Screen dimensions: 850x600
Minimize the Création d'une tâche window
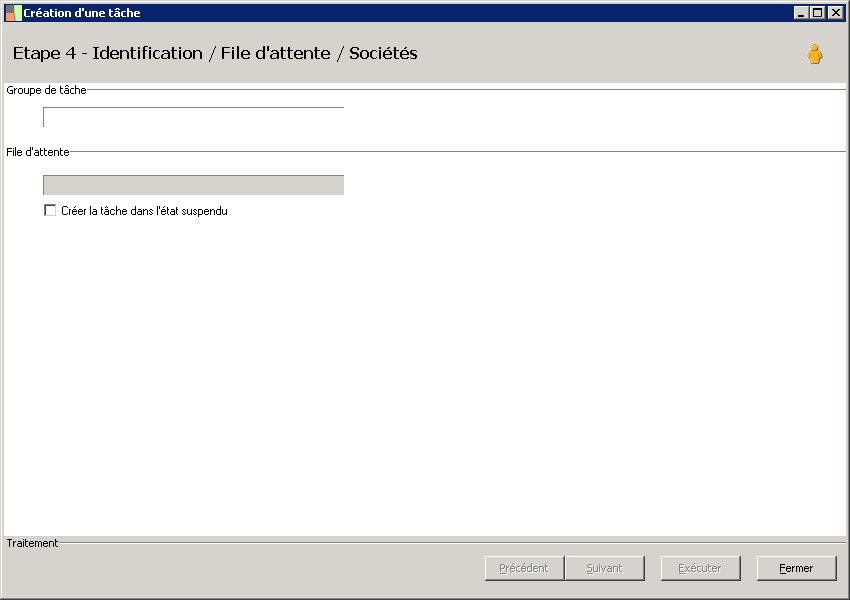click(801, 12)
